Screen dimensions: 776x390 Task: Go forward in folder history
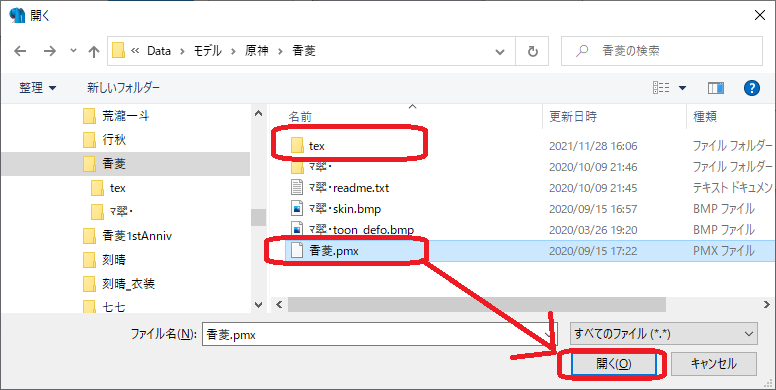click(49, 51)
